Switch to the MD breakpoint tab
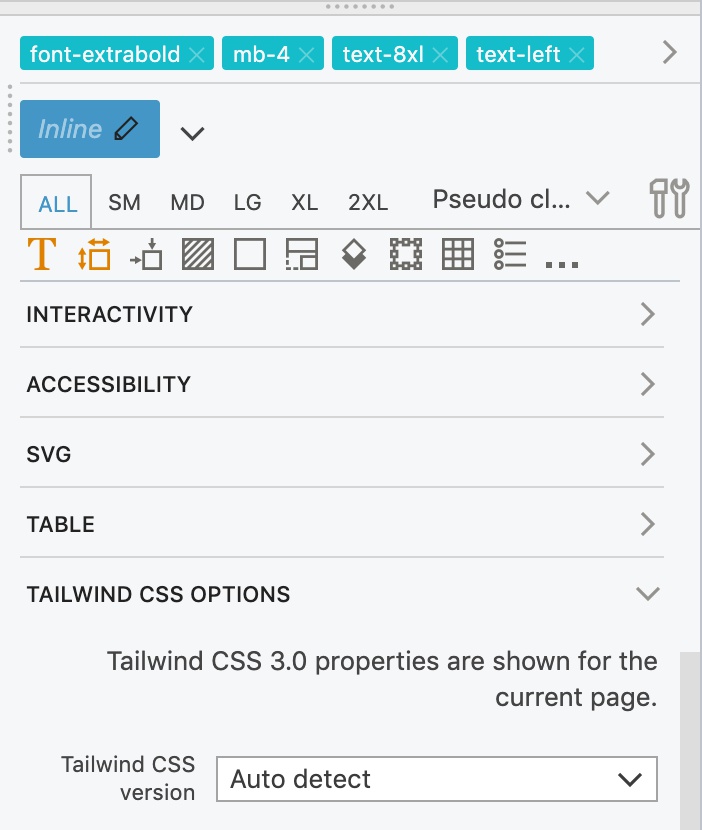This screenshot has width=702, height=830. pyautogui.click(x=187, y=203)
